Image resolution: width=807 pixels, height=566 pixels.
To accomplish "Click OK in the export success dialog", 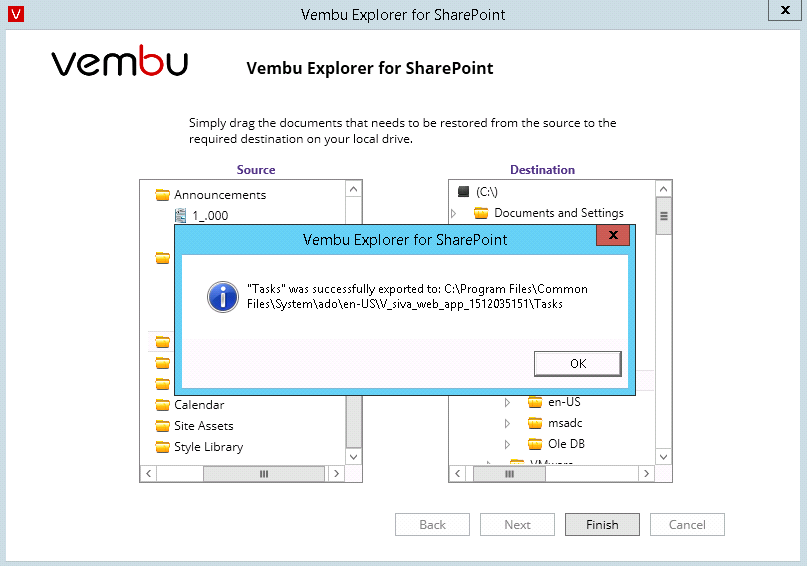I will (577, 364).
